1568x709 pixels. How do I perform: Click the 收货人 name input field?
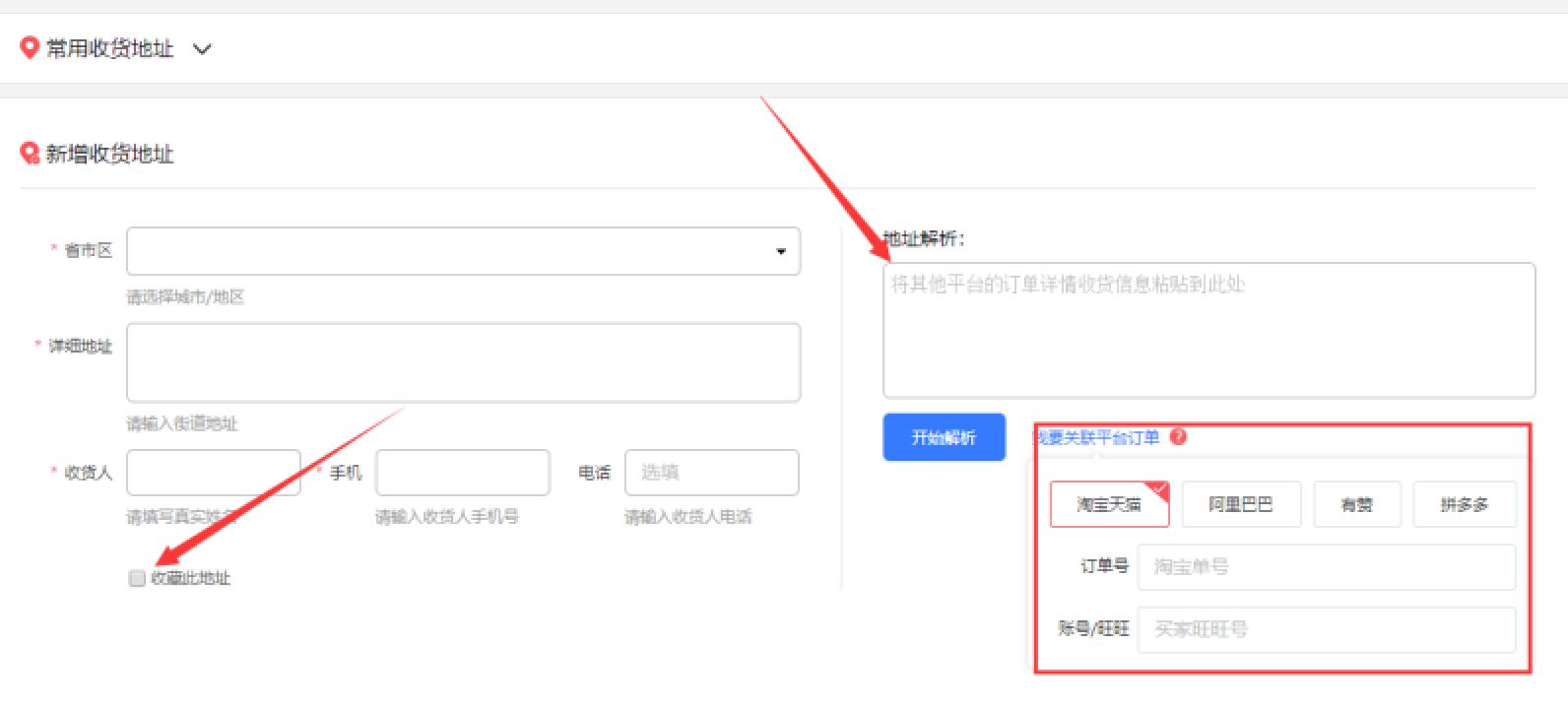click(x=213, y=473)
